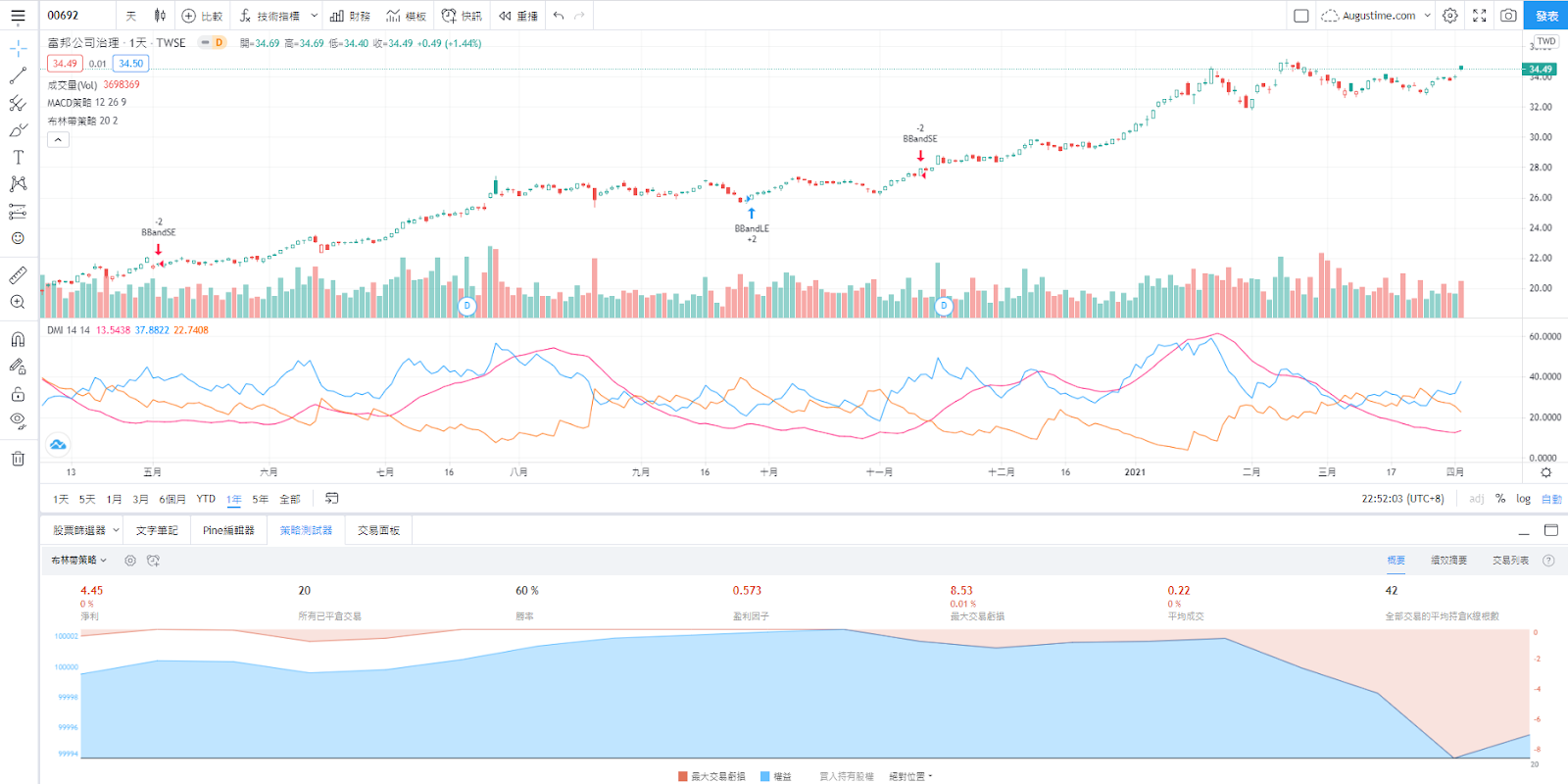Open technical indicators (技術指標) dialog

(x=269, y=16)
